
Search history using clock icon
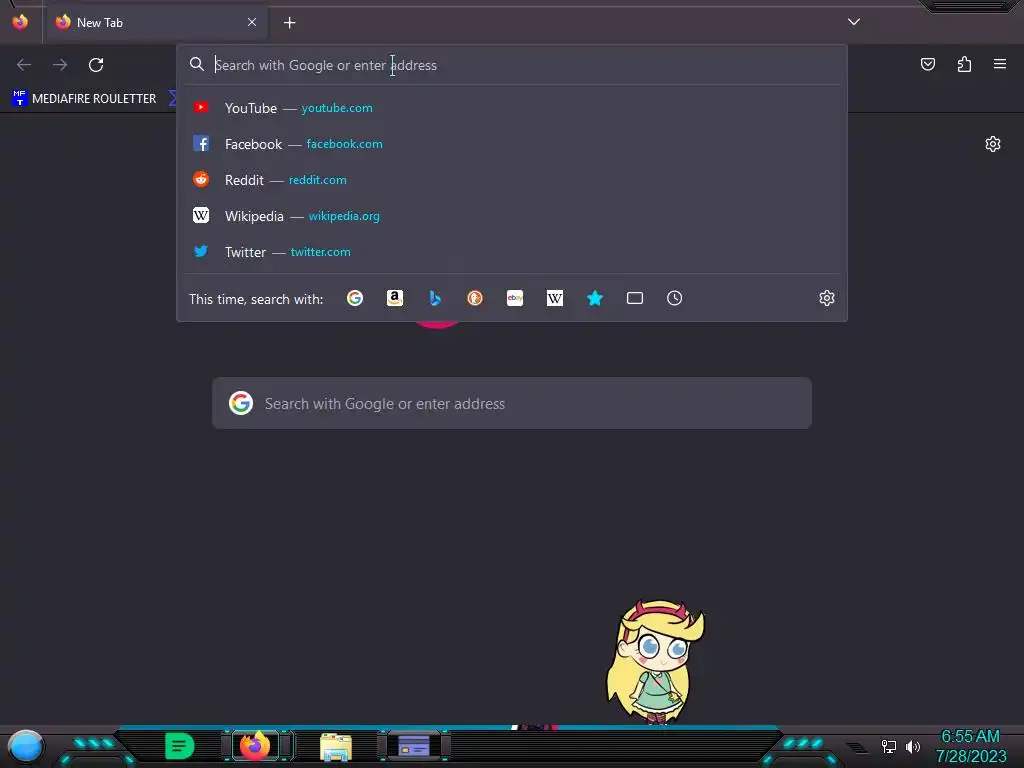click(x=675, y=298)
